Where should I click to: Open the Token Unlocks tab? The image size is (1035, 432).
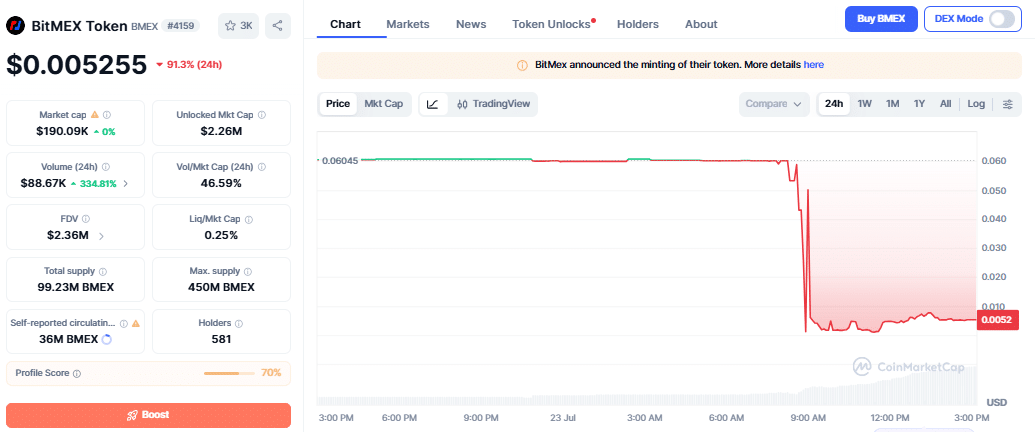553,24
